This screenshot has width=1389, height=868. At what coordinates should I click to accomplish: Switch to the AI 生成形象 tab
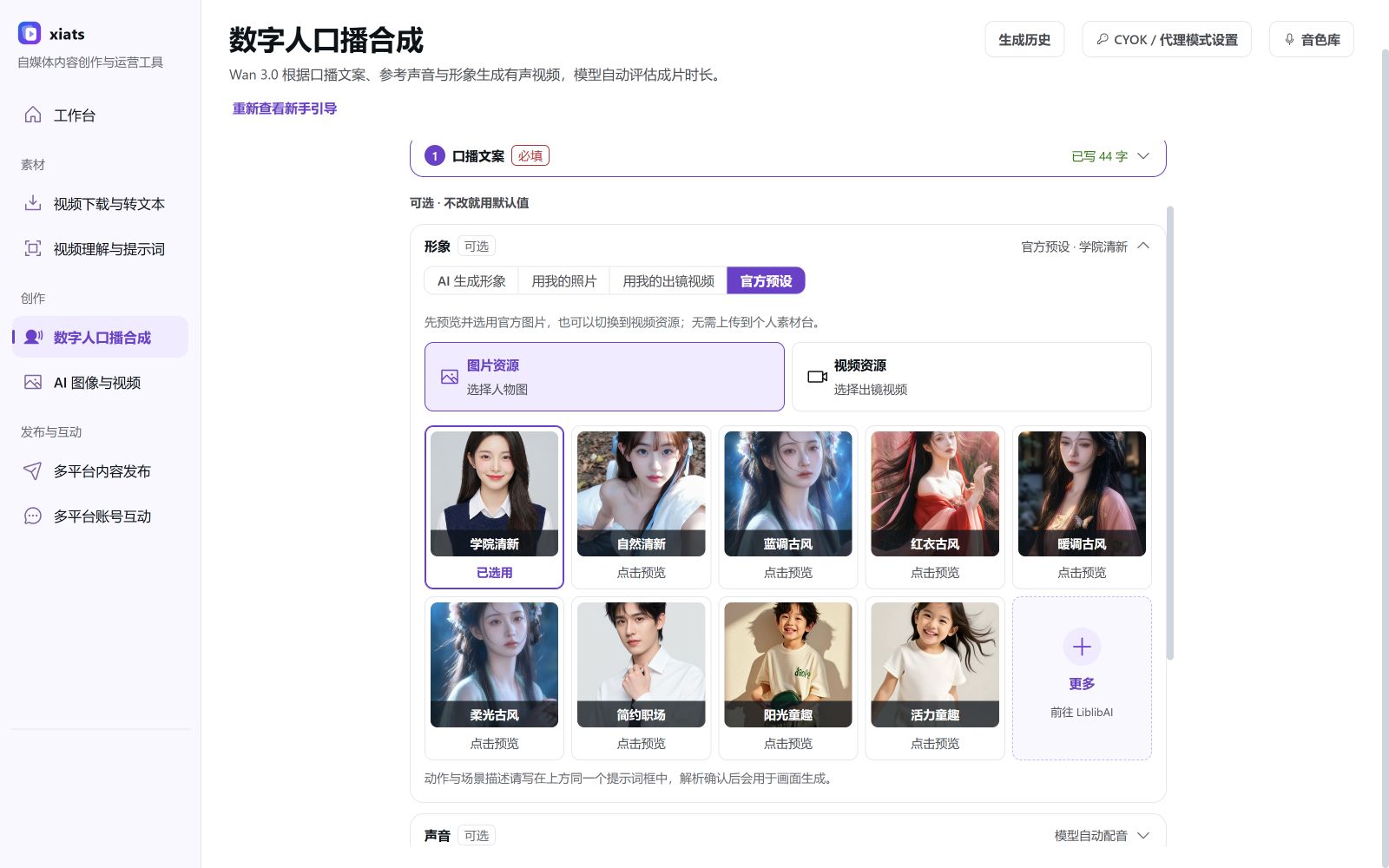tap(471, 281)
